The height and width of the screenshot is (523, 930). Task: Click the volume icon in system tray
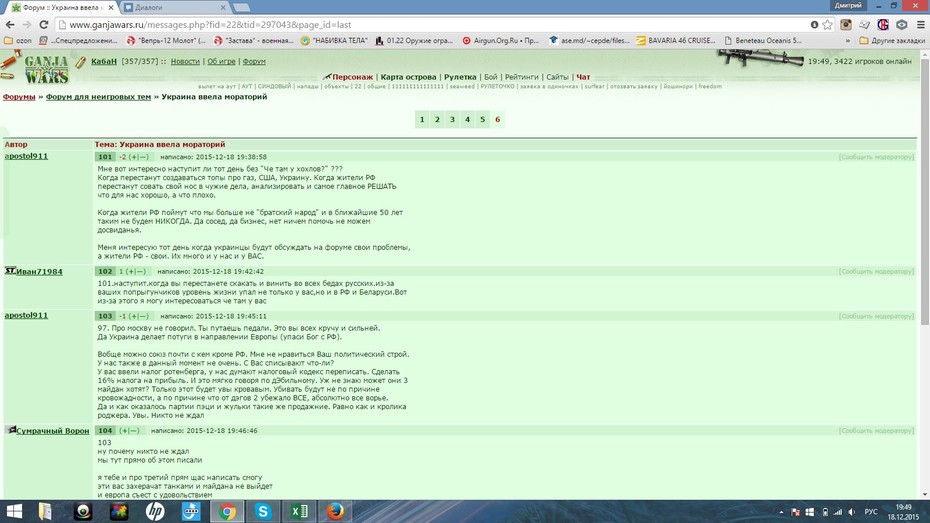[852, 512]
